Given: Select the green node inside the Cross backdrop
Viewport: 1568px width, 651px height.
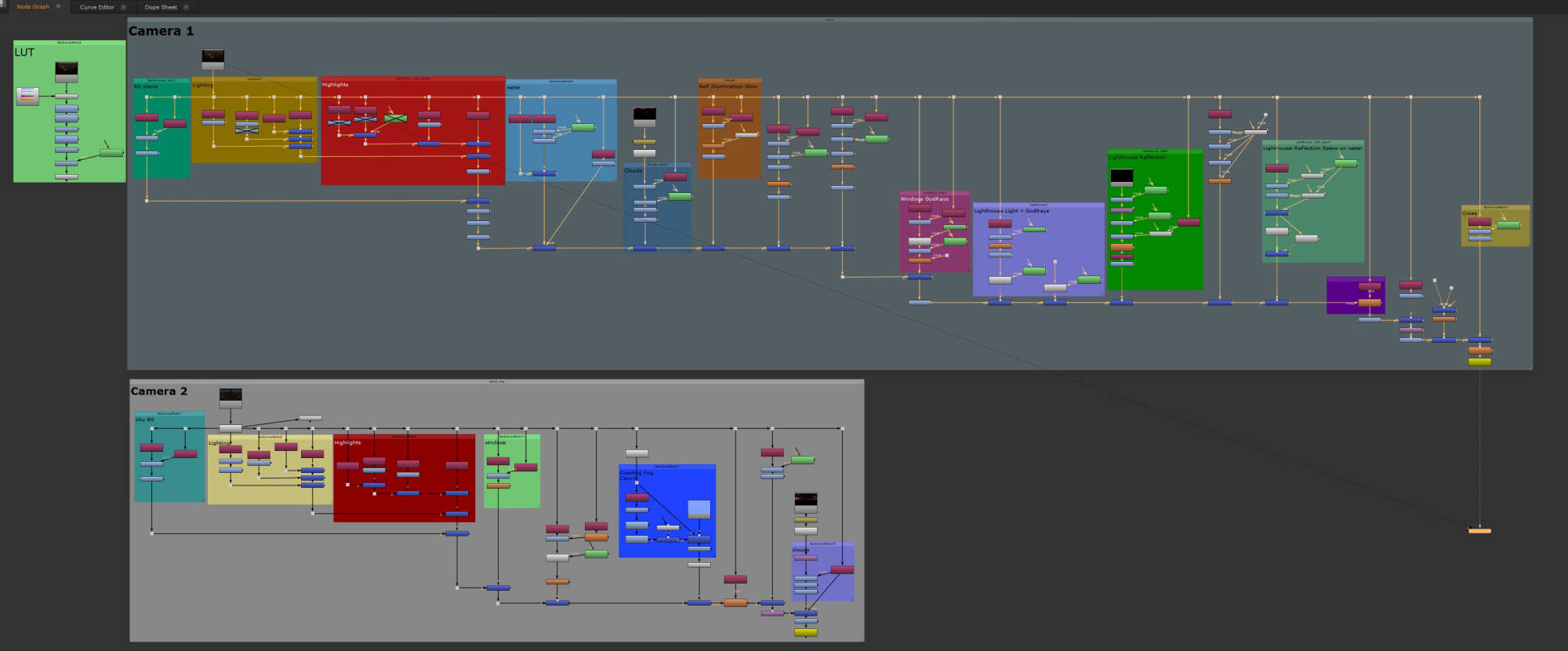Looking at the screenshot, I should click(1508, 226).
